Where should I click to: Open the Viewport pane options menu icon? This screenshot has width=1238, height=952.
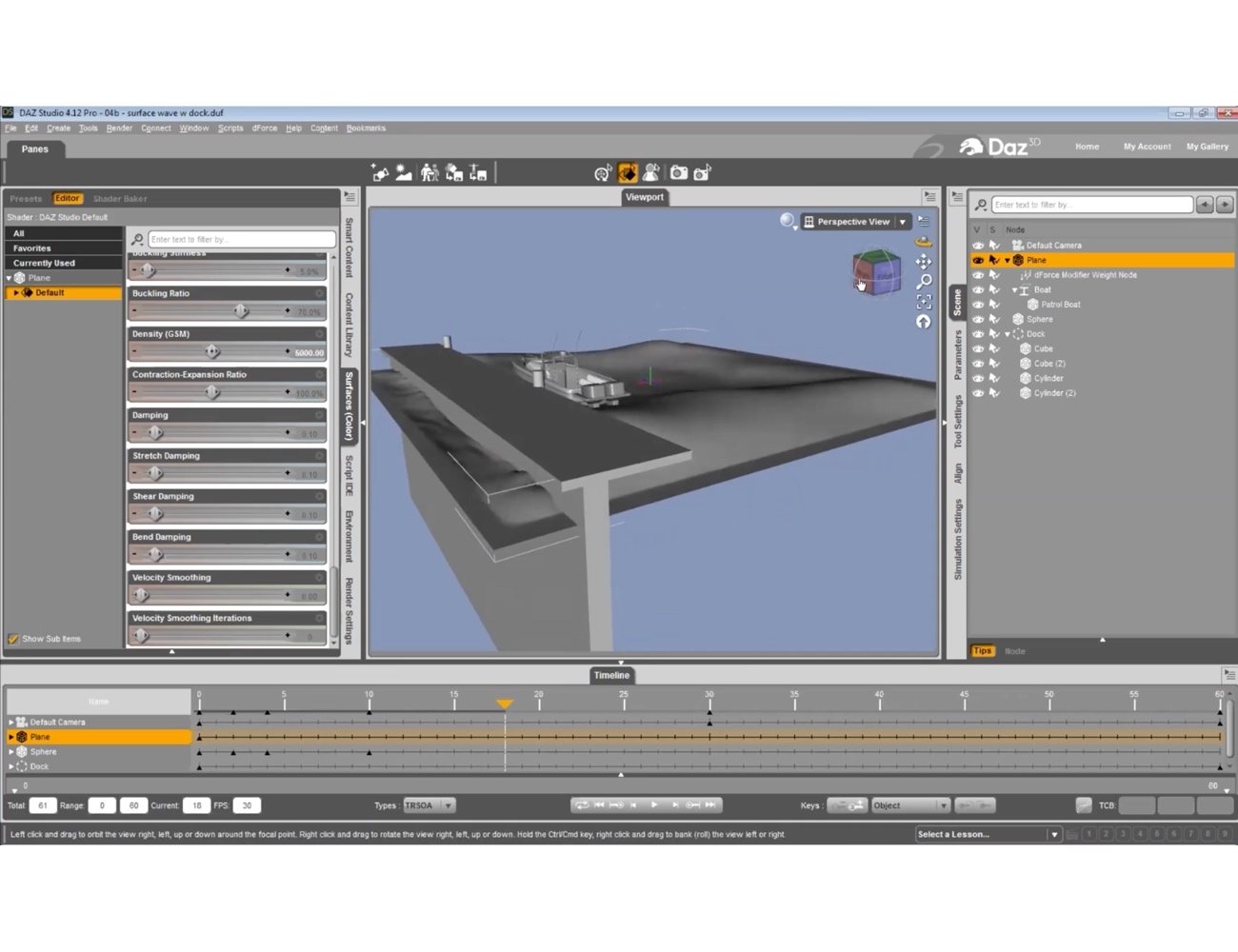(x=929, y=196)
